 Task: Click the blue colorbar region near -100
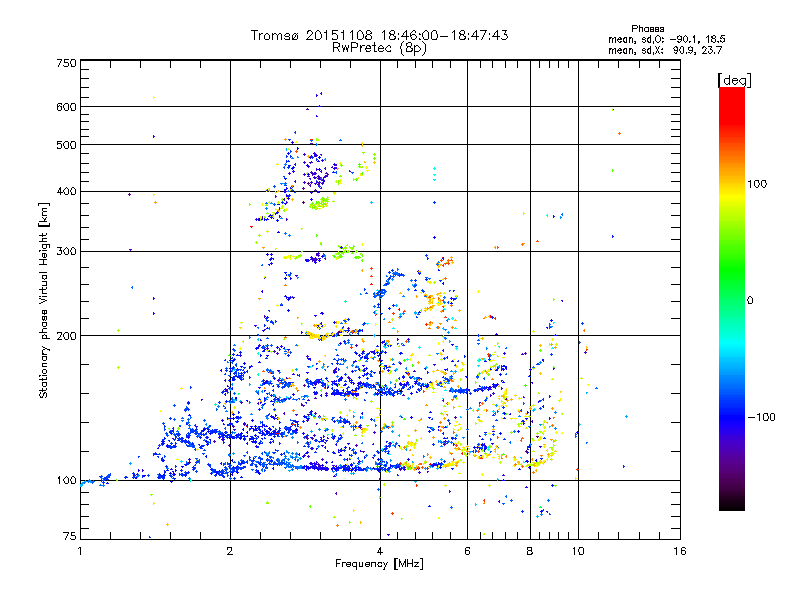(x=732, y=416)
